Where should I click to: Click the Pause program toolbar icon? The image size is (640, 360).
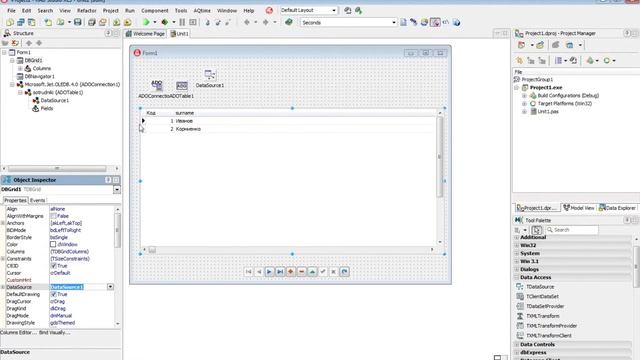point(182,22)
